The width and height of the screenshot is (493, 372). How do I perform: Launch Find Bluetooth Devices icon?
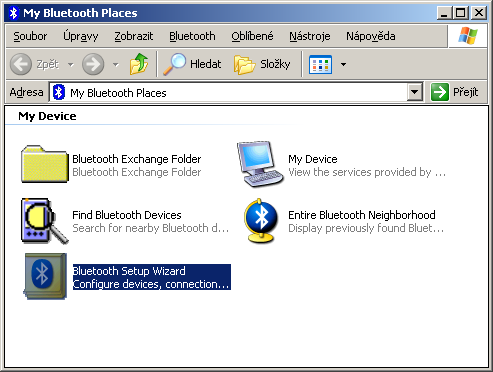click(x=45, y=221)
